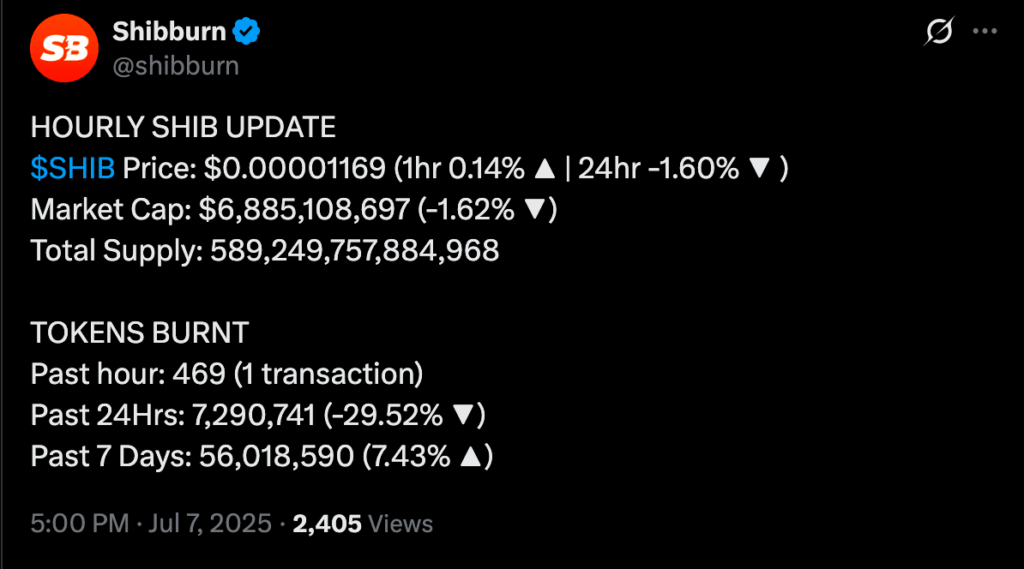
Task: Click the $0.00001169 price value
Action: click(x=295, y=169)
